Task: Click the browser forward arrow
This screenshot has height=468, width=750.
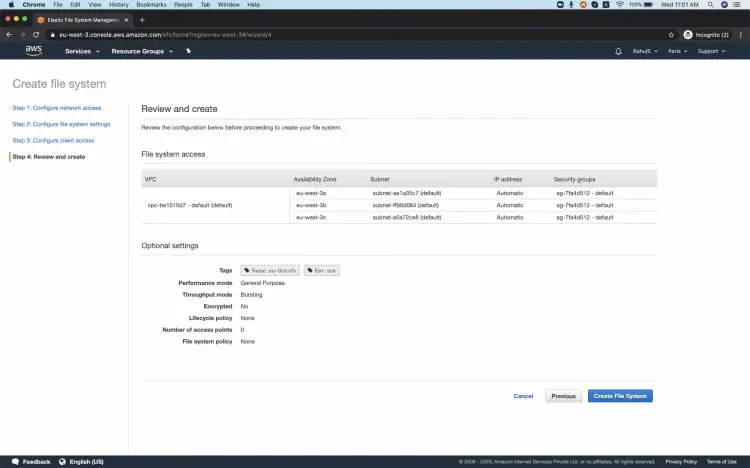Action: (22, 35)
